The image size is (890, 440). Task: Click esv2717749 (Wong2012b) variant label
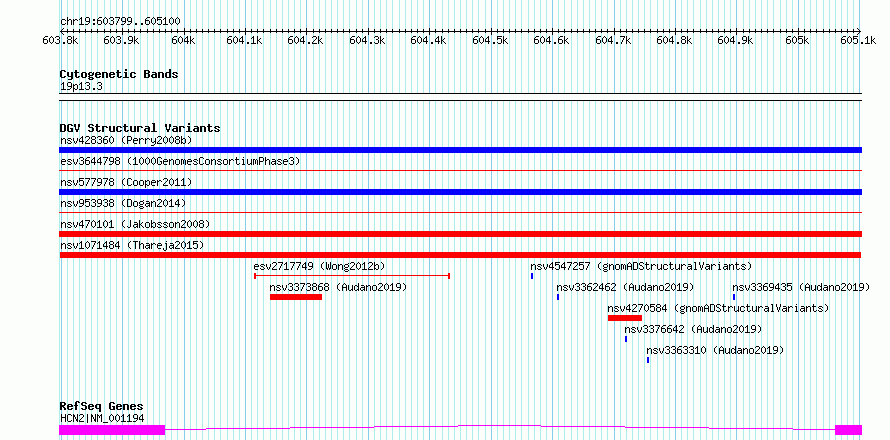point(320,266)
